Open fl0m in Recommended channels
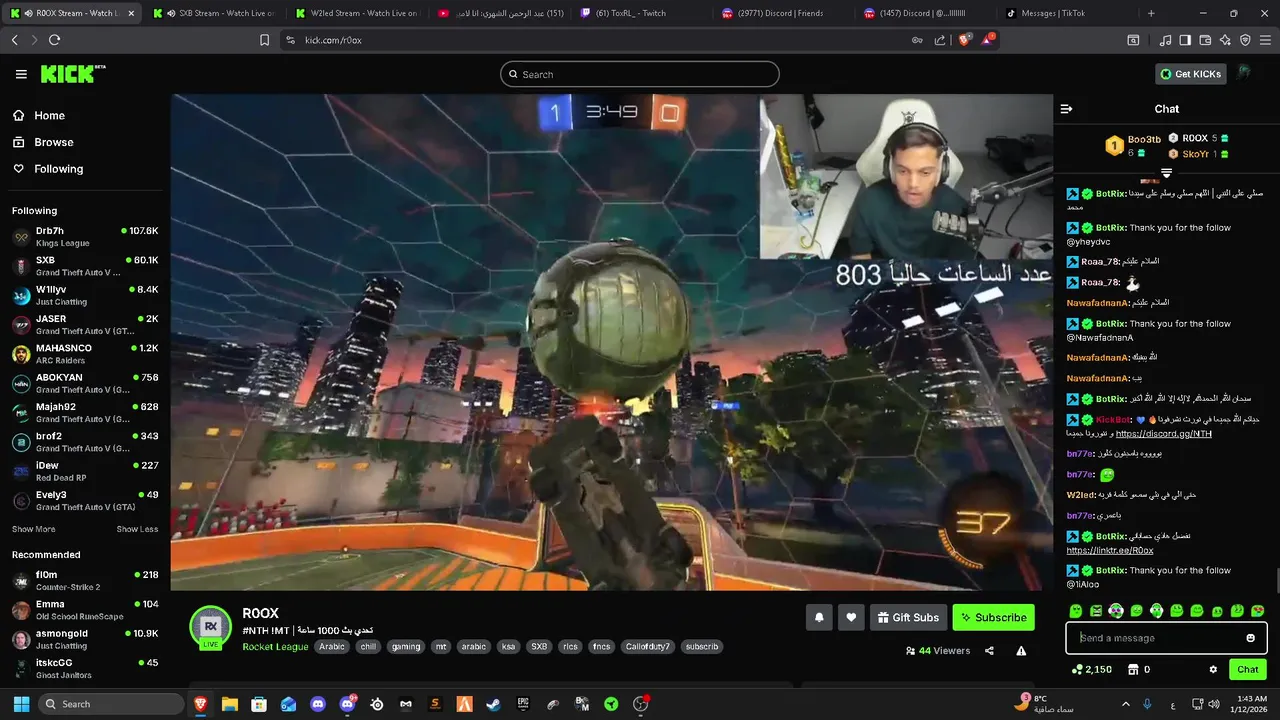 [x=84, y=580]
